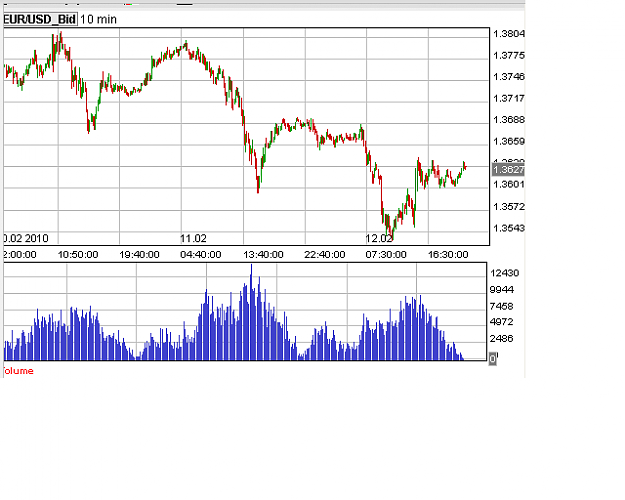Click the highlighted current price 1.3627 marker
625x500 pixels.
click(x=508, y=170)
